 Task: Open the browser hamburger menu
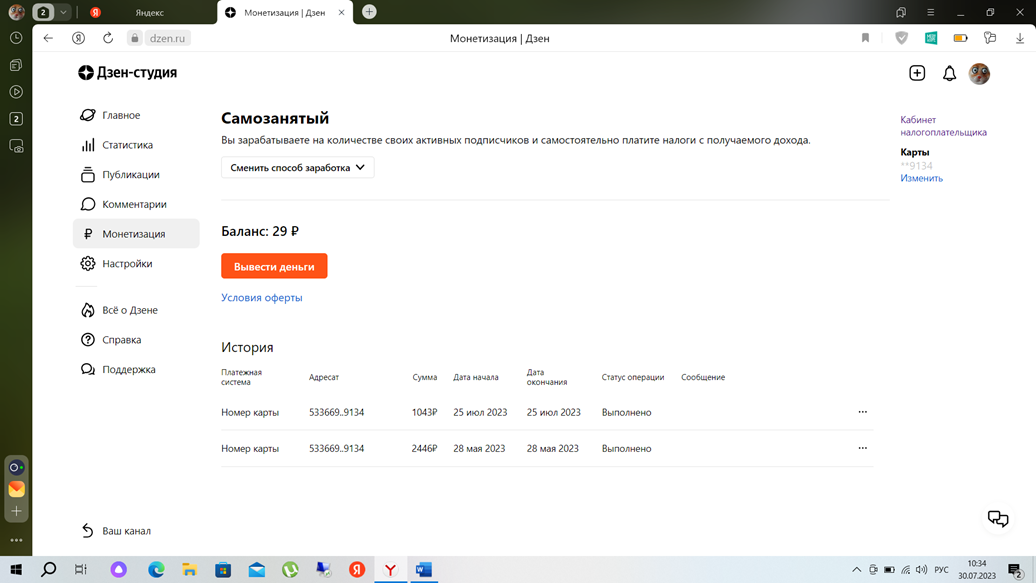[x=930, y=12]
